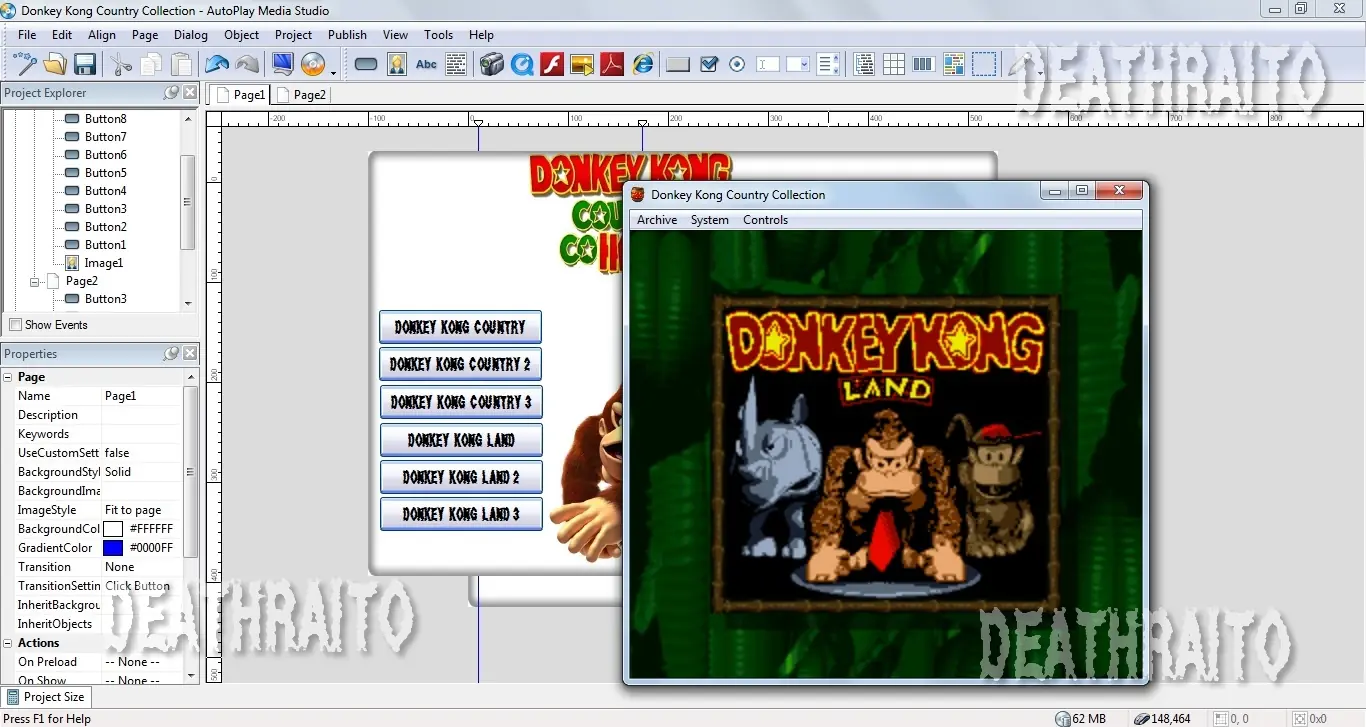The image size is (1366, 727).
Task: Select Button8 in Project Explorer tree
Action: coord(105,119)
